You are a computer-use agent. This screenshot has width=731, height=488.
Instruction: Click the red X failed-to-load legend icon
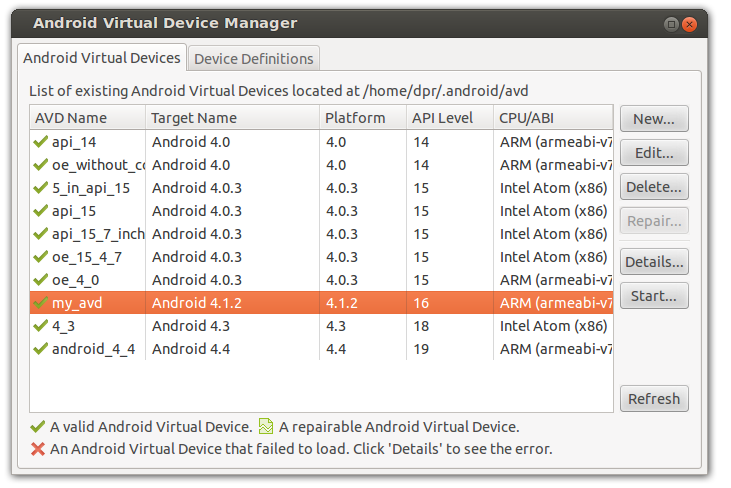tap(38, 449)
